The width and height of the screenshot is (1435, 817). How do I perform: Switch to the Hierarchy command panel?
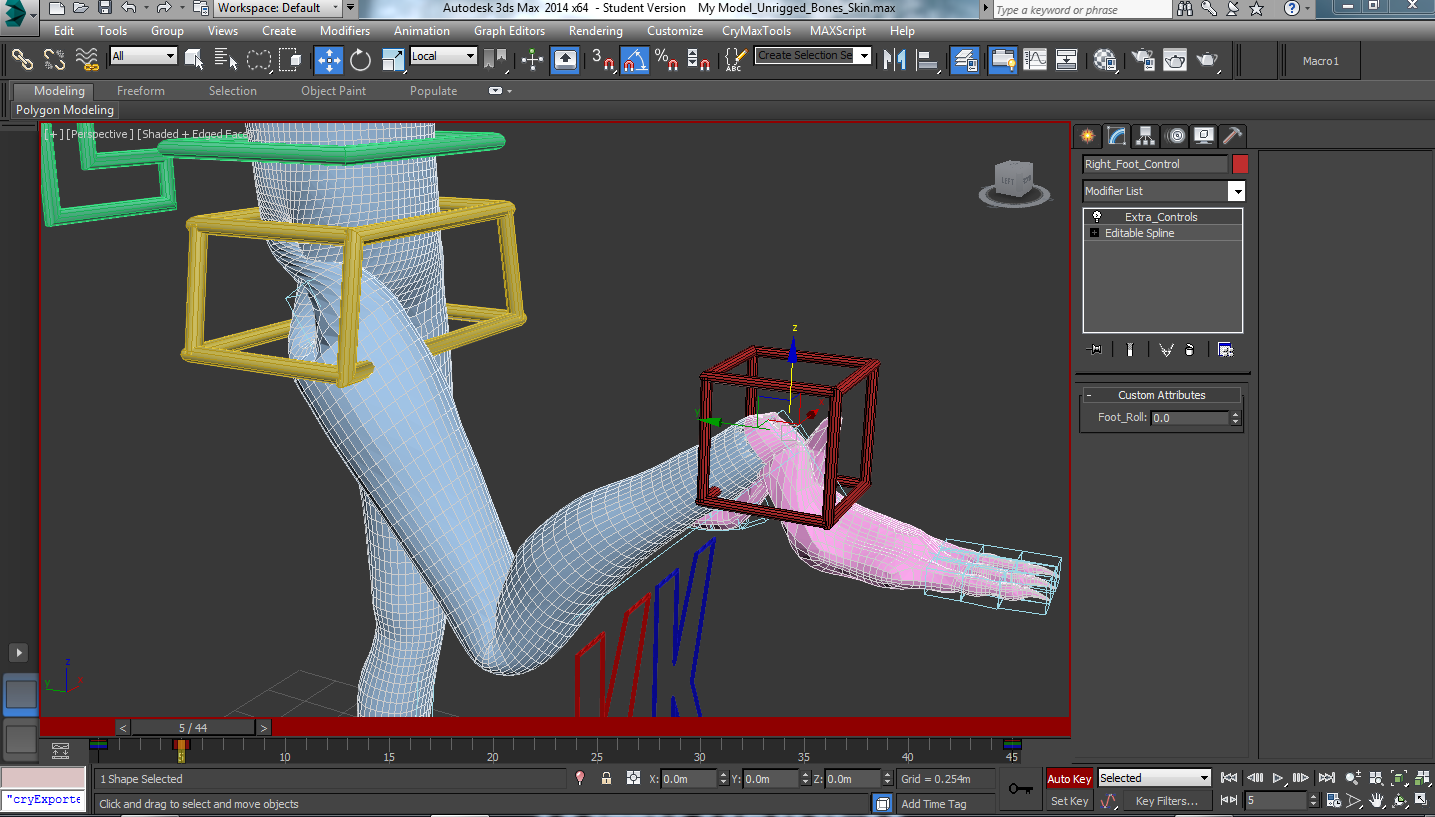click(1144, 136)
